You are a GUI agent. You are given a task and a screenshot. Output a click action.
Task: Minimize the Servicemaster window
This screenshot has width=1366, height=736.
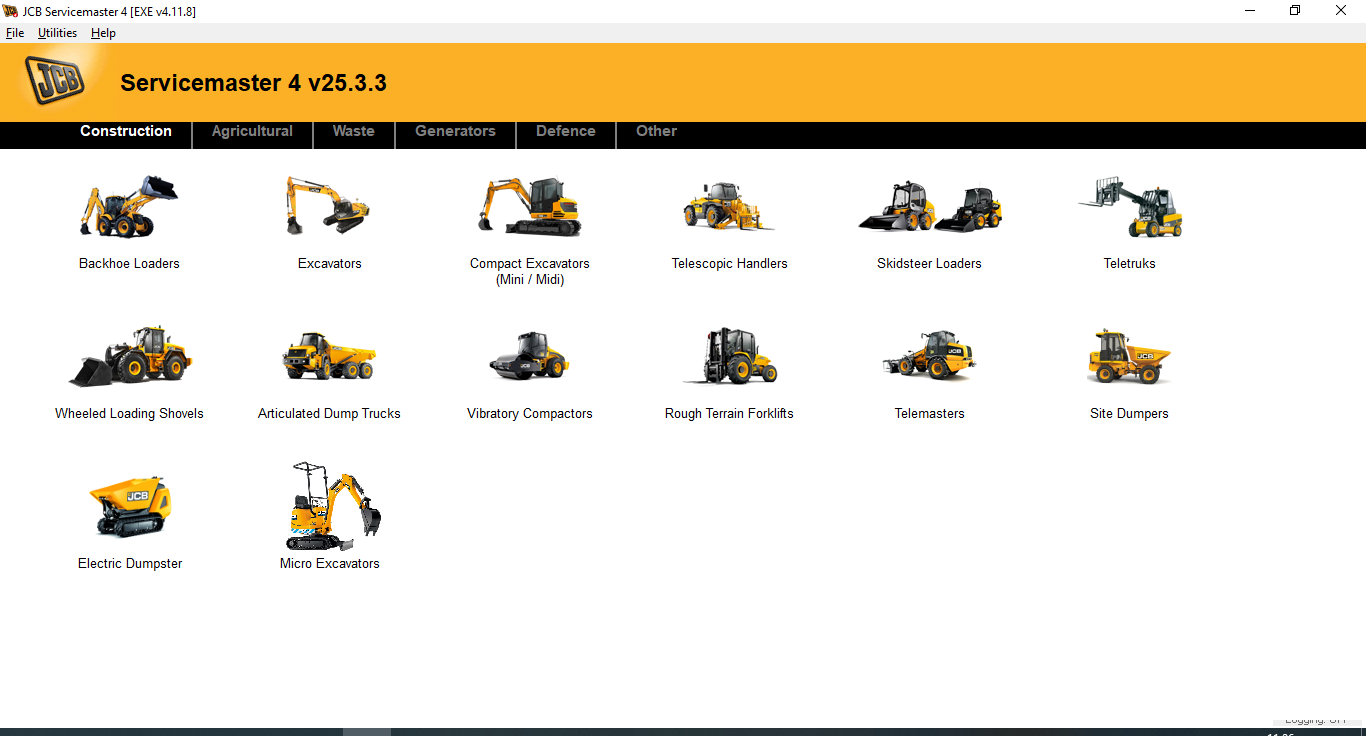pyautogui.click(x=1250, y=11)
